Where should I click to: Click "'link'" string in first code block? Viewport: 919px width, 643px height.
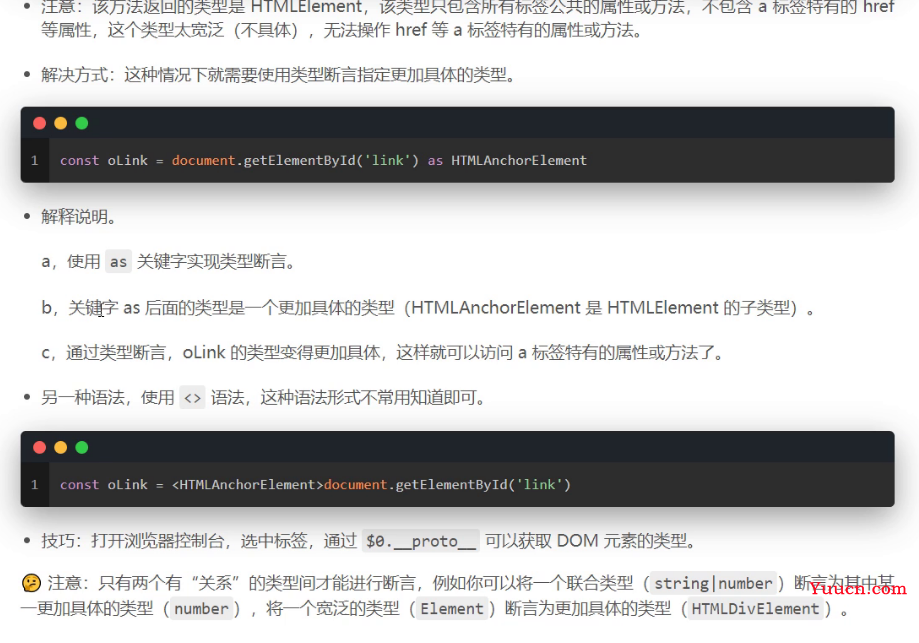pyautogui.click(x=387, y=161)
